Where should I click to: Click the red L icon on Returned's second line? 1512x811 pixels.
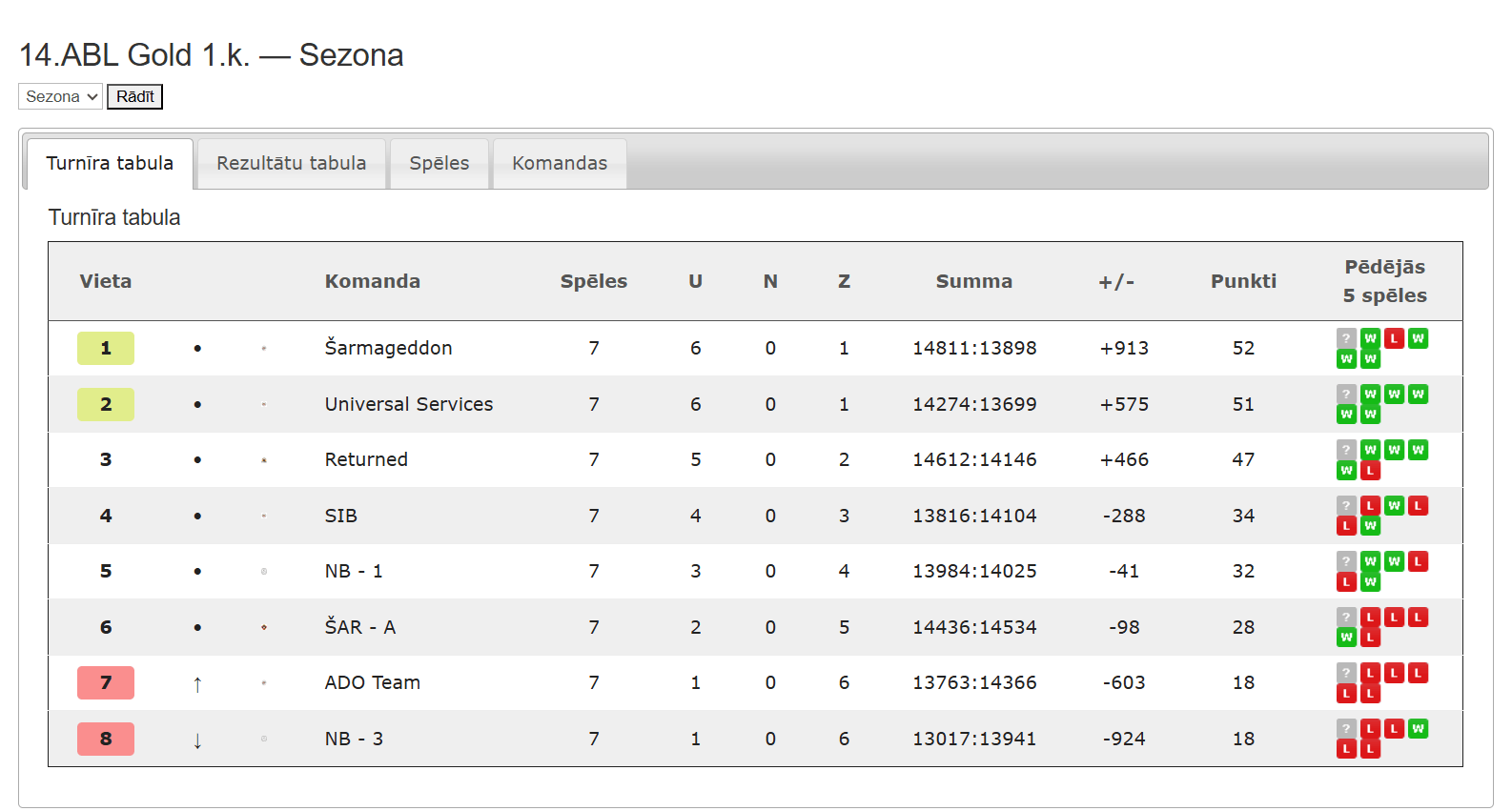pos(1370,471)
